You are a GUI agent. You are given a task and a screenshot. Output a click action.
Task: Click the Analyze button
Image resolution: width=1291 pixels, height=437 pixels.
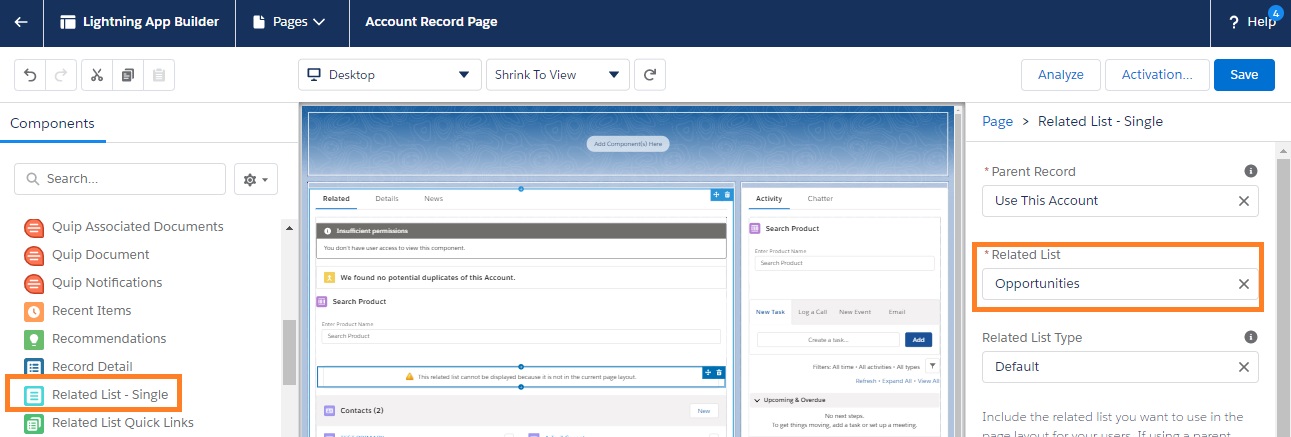1061,75
